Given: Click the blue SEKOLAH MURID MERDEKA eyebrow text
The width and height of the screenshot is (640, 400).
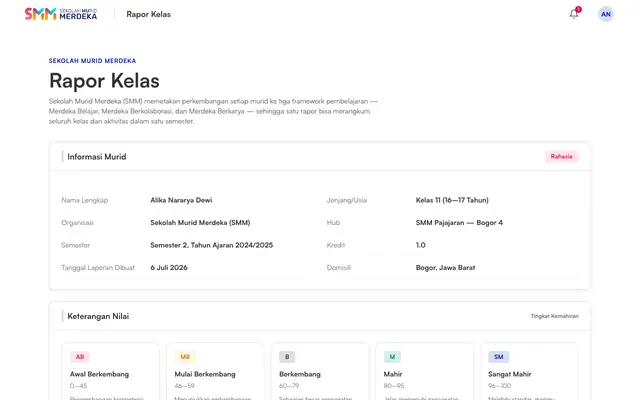Looking at the screenshot, I should pos(92,60).
